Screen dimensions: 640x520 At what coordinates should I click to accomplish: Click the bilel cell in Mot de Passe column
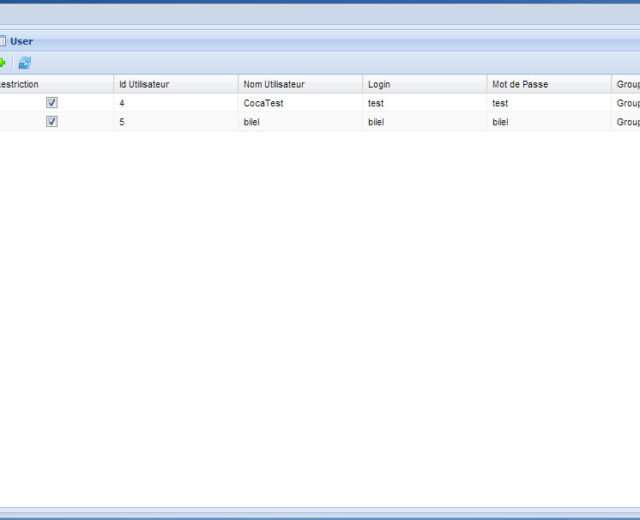pyautogui.click(x=500, y=121)
